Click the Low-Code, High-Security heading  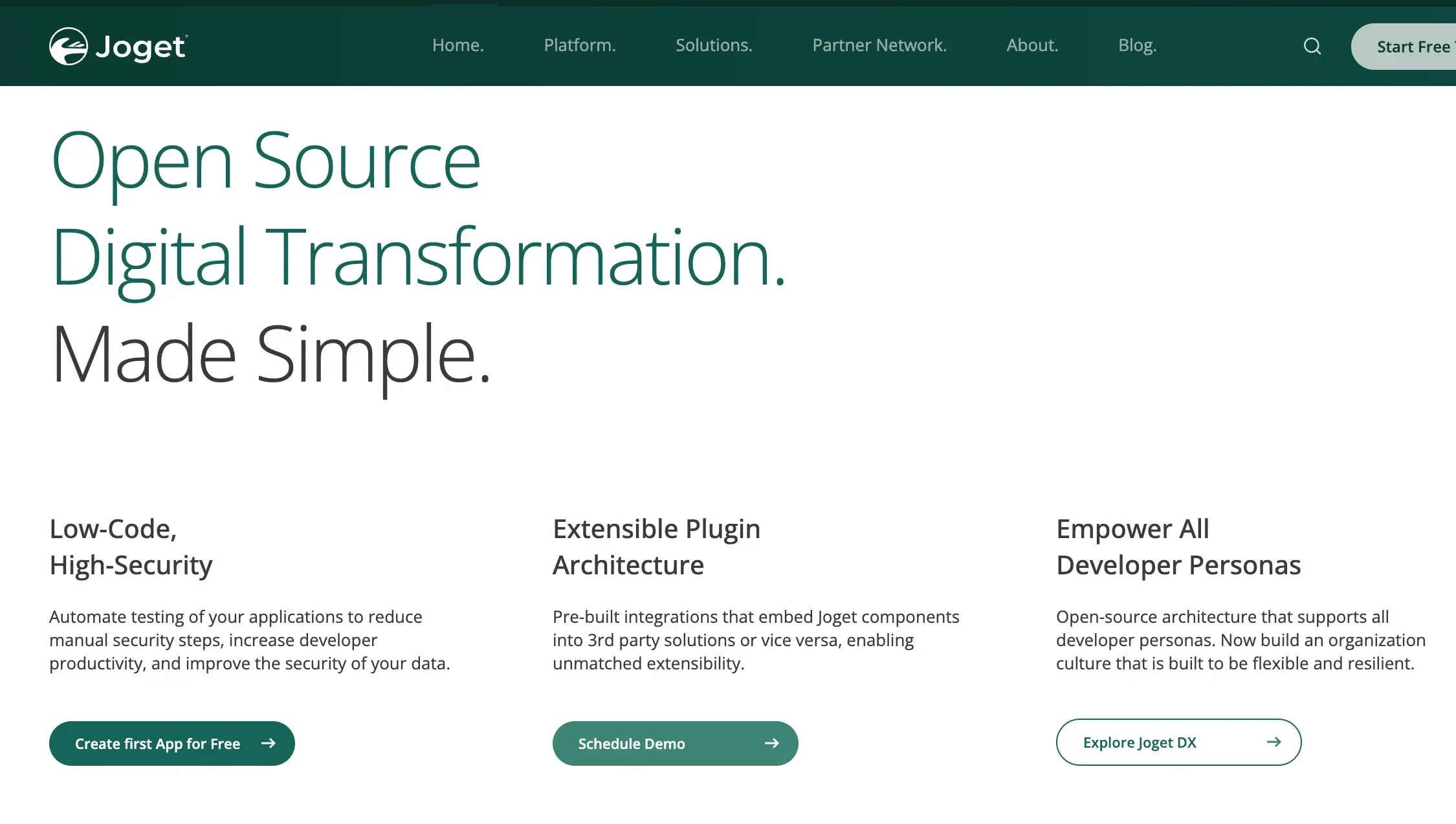point(131,547)
